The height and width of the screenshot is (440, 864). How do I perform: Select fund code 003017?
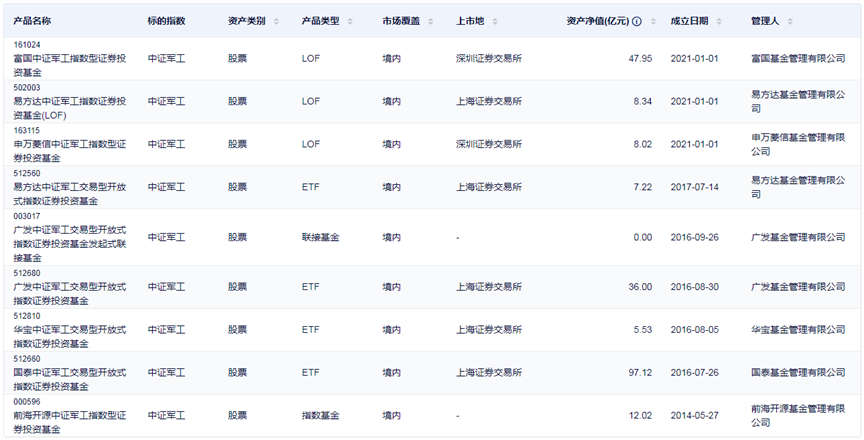click(x=27, y=216)
